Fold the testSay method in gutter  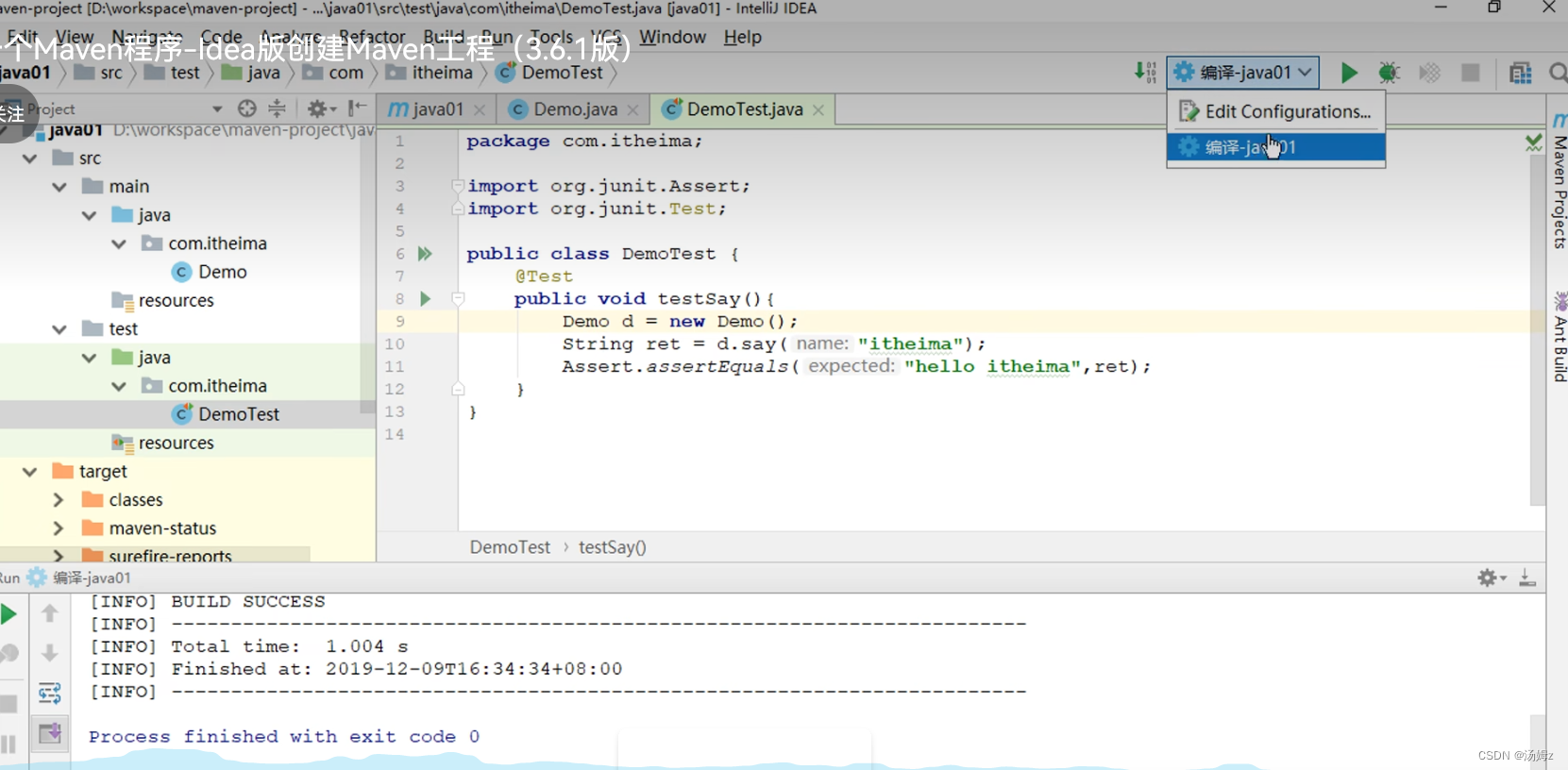click(x=458, y=299)
